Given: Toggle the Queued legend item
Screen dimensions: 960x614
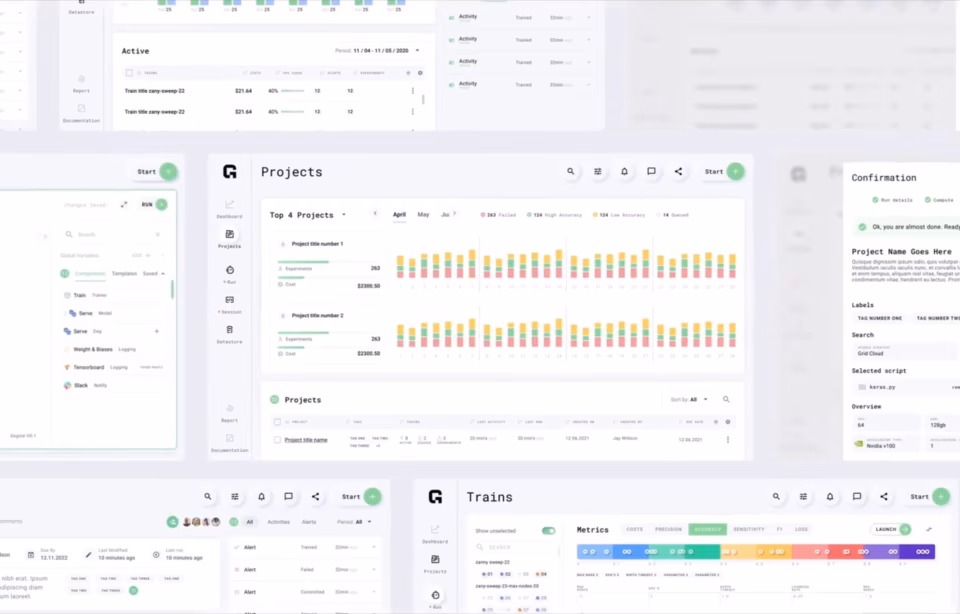Looking at the screenshot, I should click(672, 215).
